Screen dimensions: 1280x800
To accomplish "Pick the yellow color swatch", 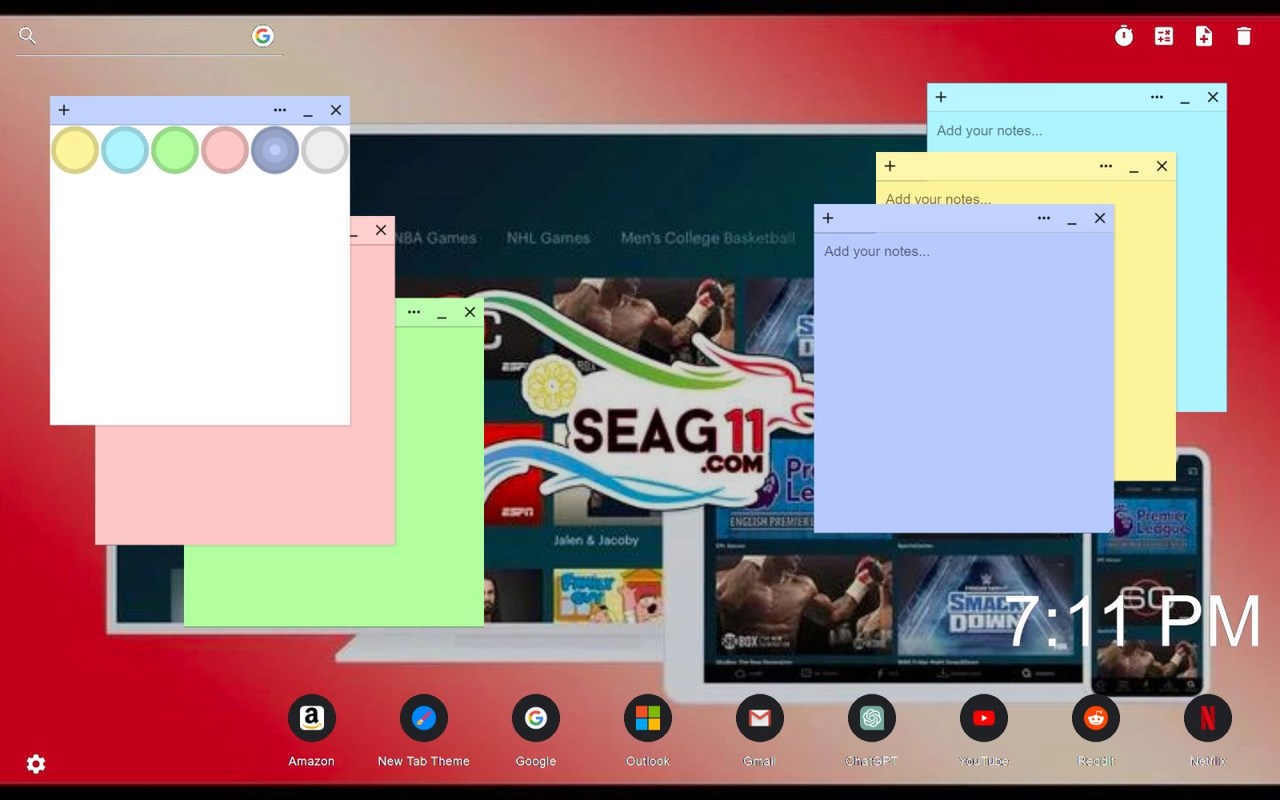I will click(x=75, y=150).
